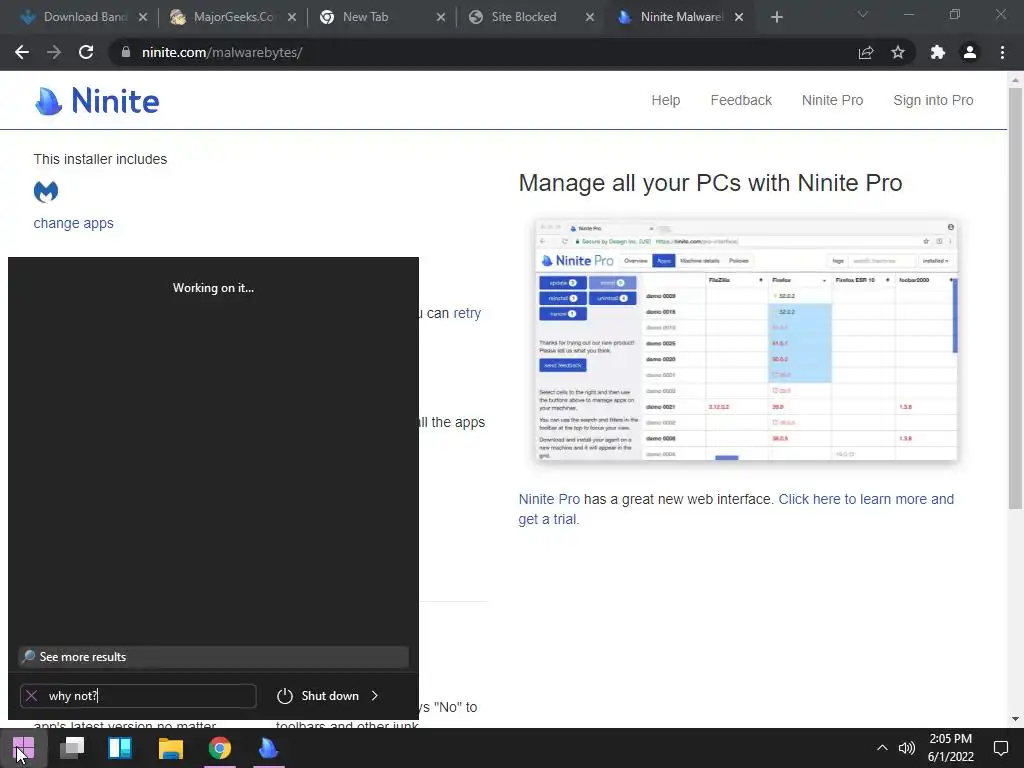The image size is (1024, 768).
Task: Open File Explorer from the taskbar
Action: (x=170, y=748)
